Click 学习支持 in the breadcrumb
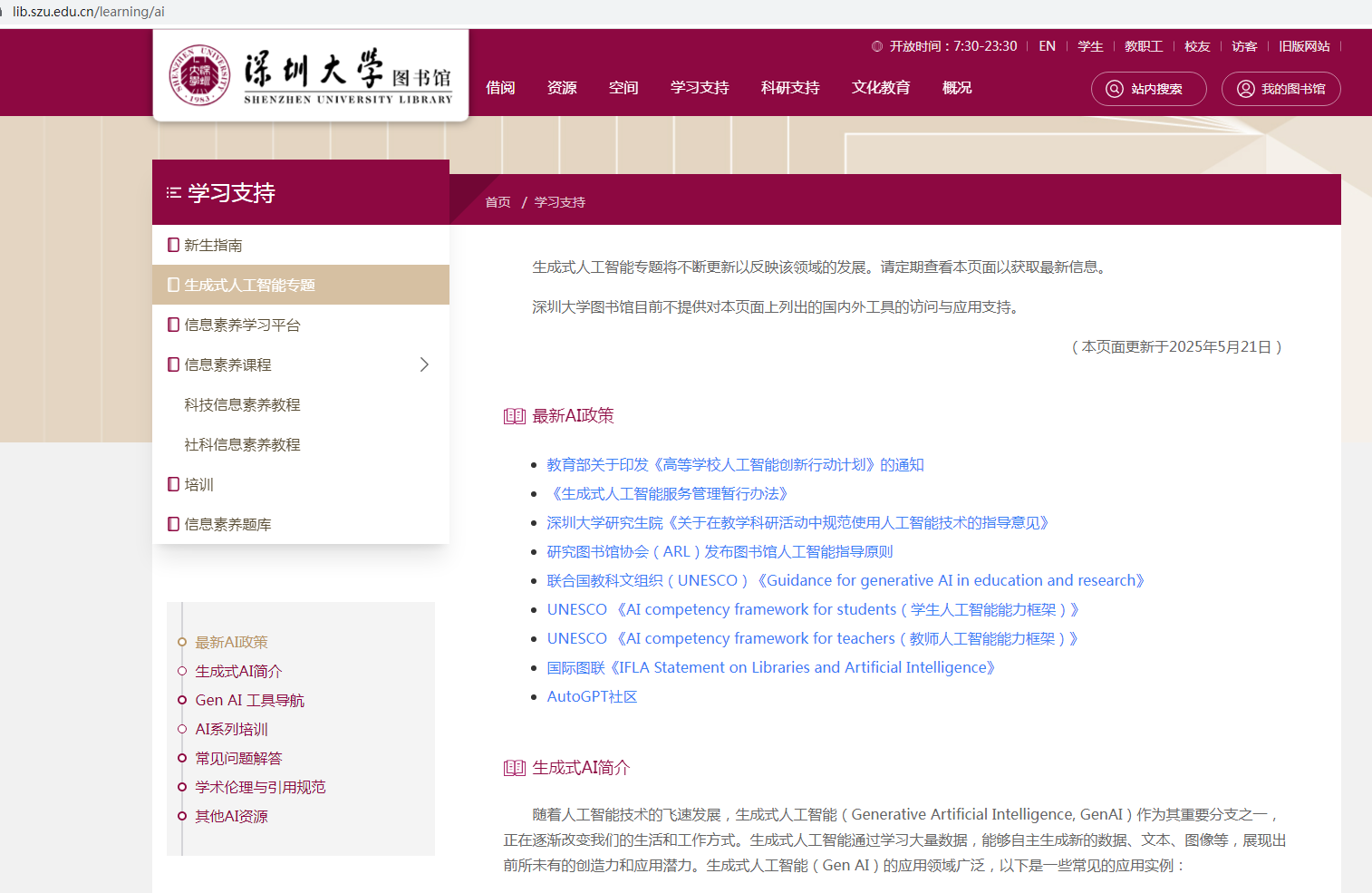The image size is (1372, 893). (559, 202)
